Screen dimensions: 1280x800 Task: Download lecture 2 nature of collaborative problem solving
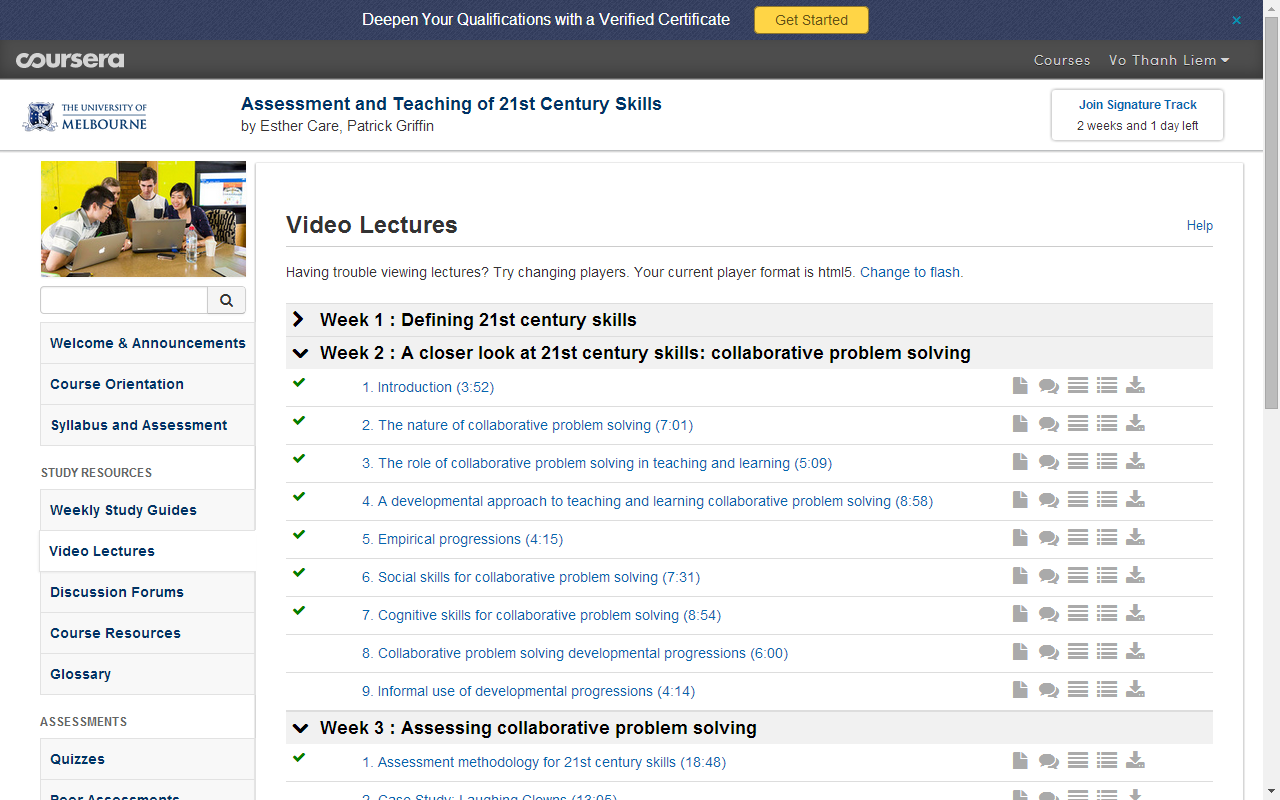pyautogui.click(x=1135, y=424)
